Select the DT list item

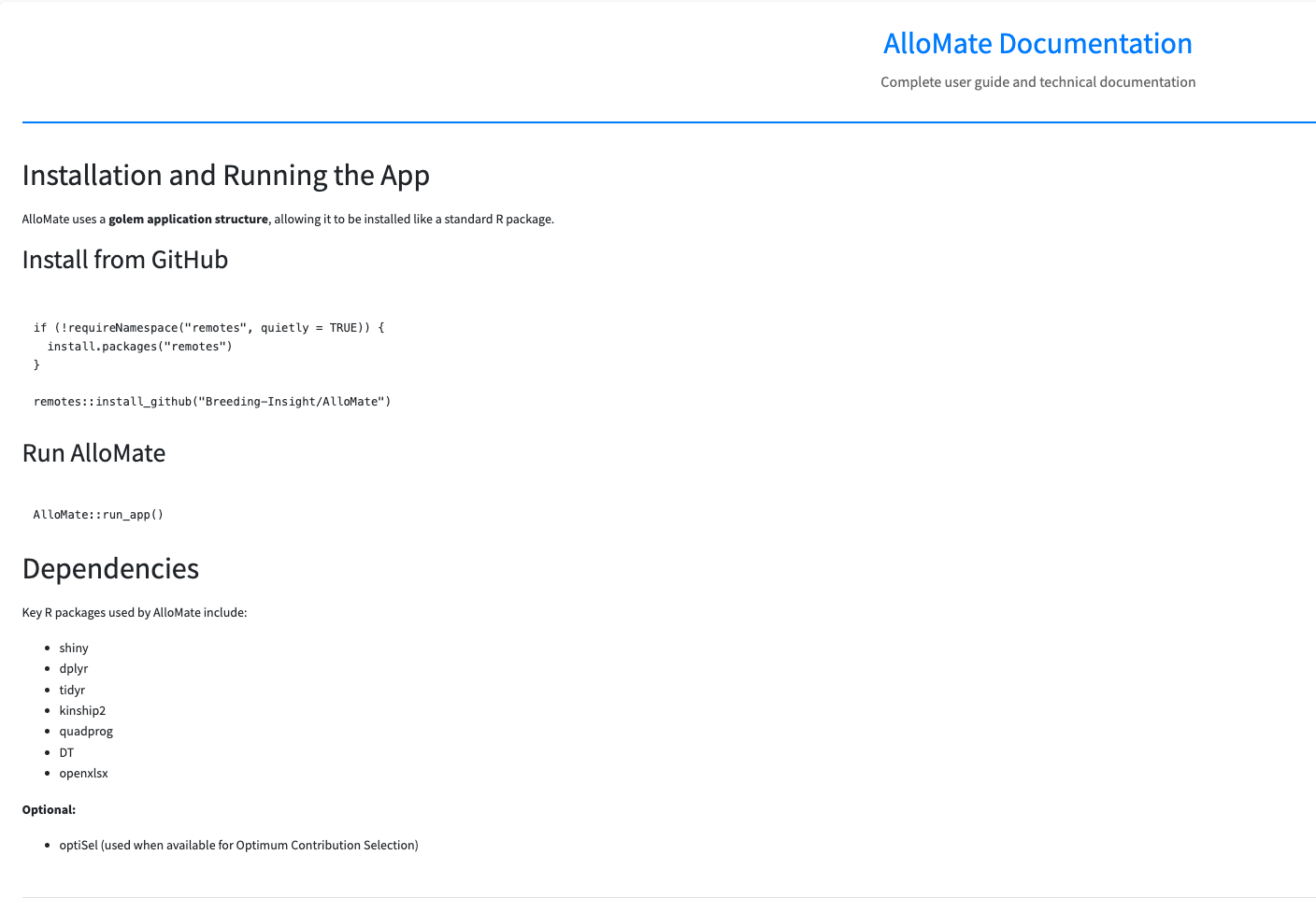66,752
